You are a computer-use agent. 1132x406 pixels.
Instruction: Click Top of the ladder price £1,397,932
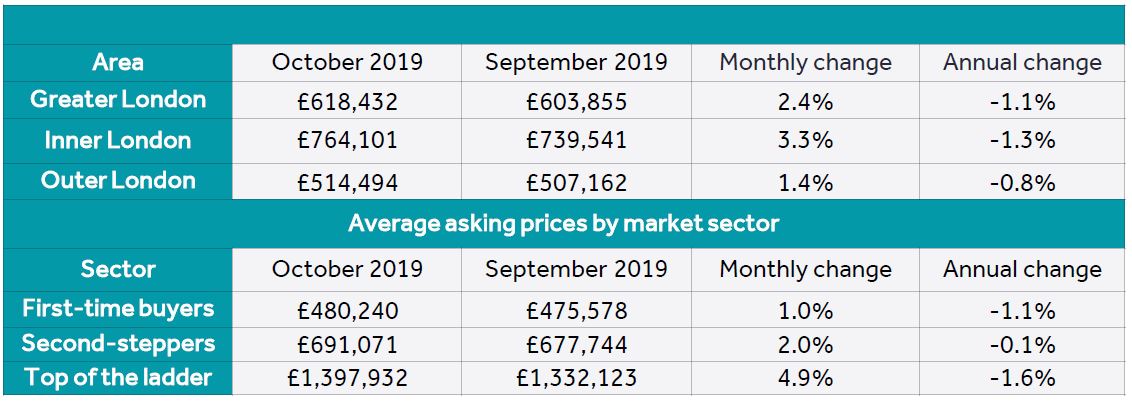347,378
